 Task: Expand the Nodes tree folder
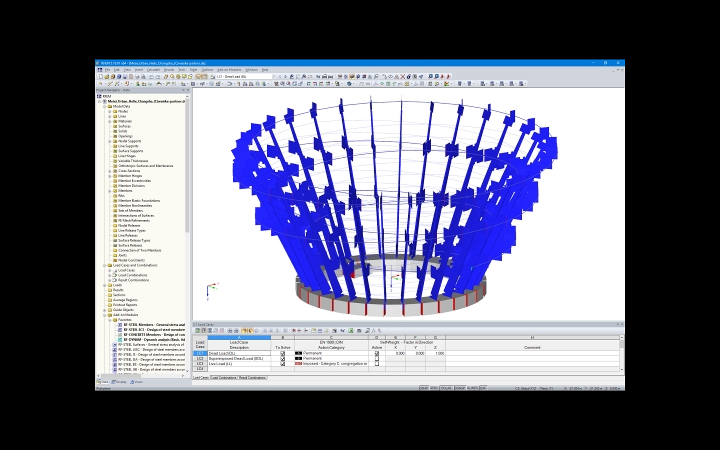click(110, 112)
